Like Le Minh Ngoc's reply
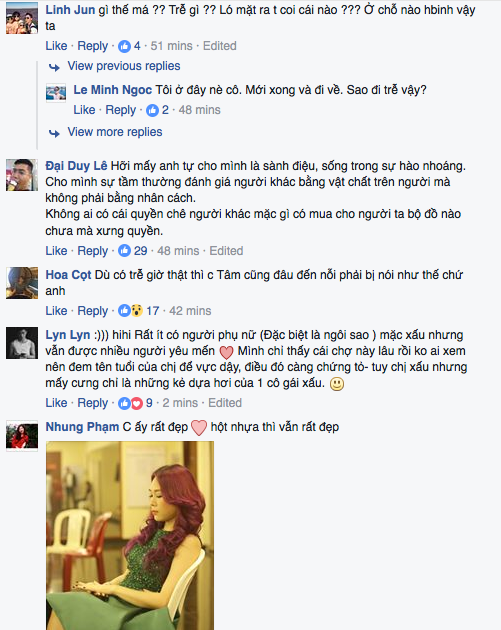This screenshot has width=501, height=630. [x=84, y=110]
